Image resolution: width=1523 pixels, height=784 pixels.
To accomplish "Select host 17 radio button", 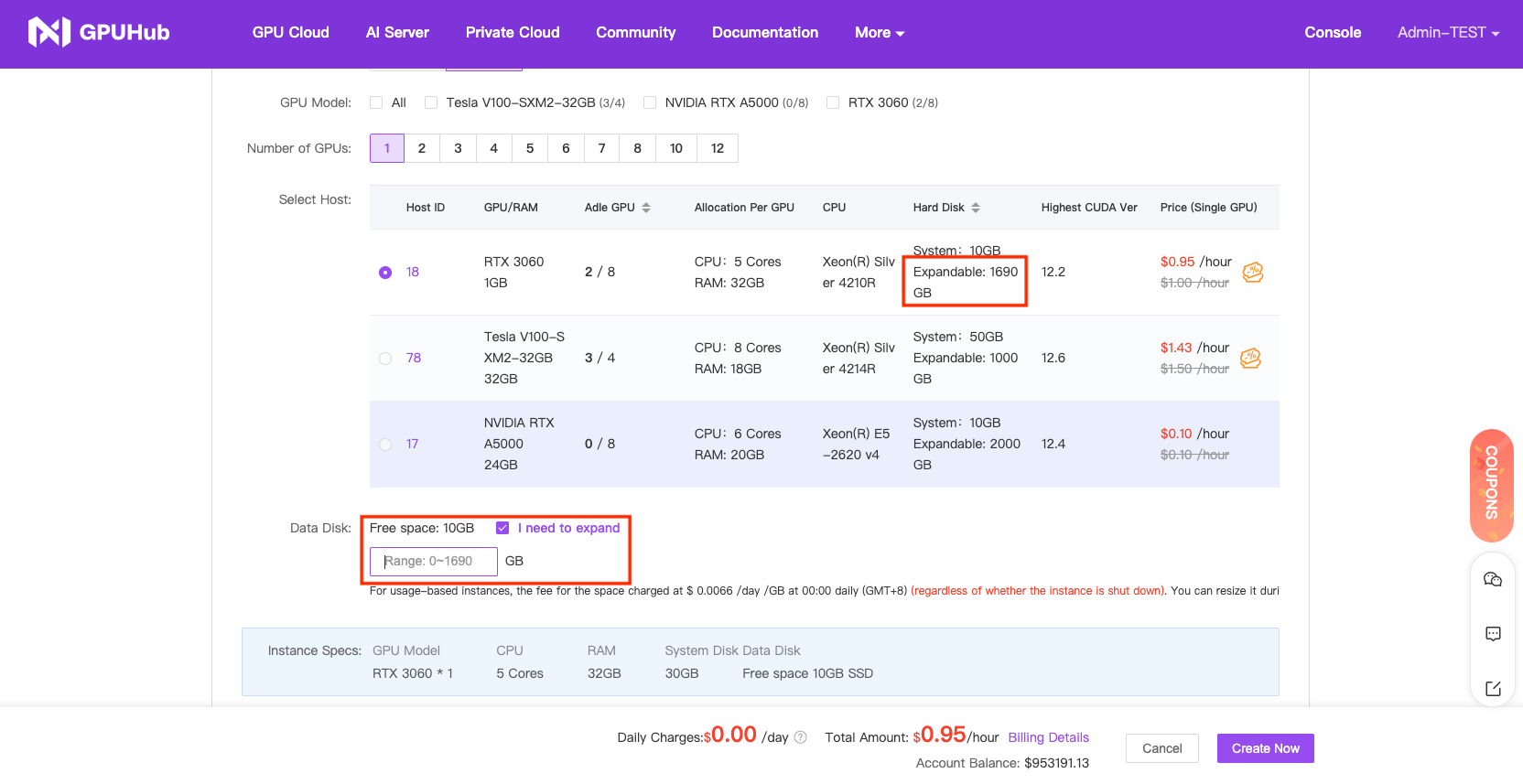I will [385, 445].
